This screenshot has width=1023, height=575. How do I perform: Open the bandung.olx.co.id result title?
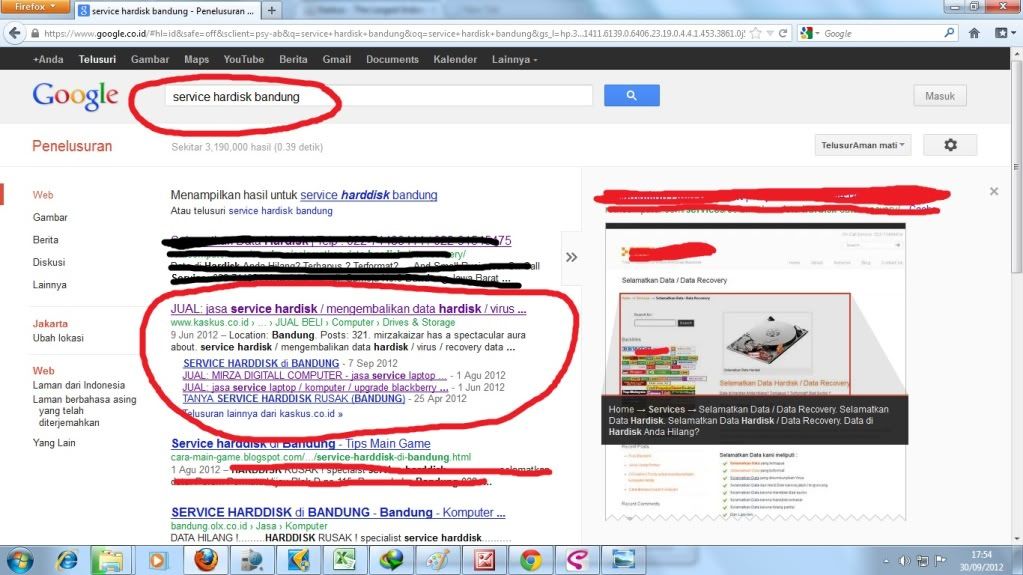(x=338, y=512)
